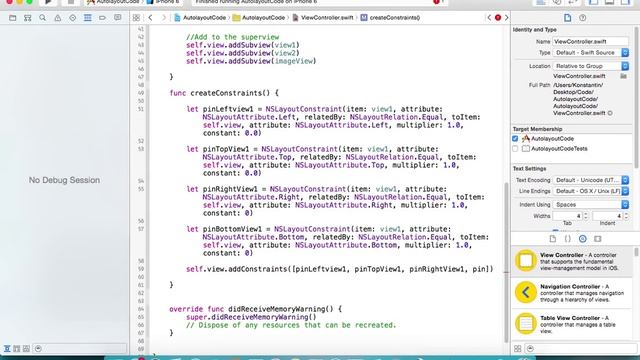Click the object library filter field
The height and width of the screenshot is (360, 640).
[580, 349]
